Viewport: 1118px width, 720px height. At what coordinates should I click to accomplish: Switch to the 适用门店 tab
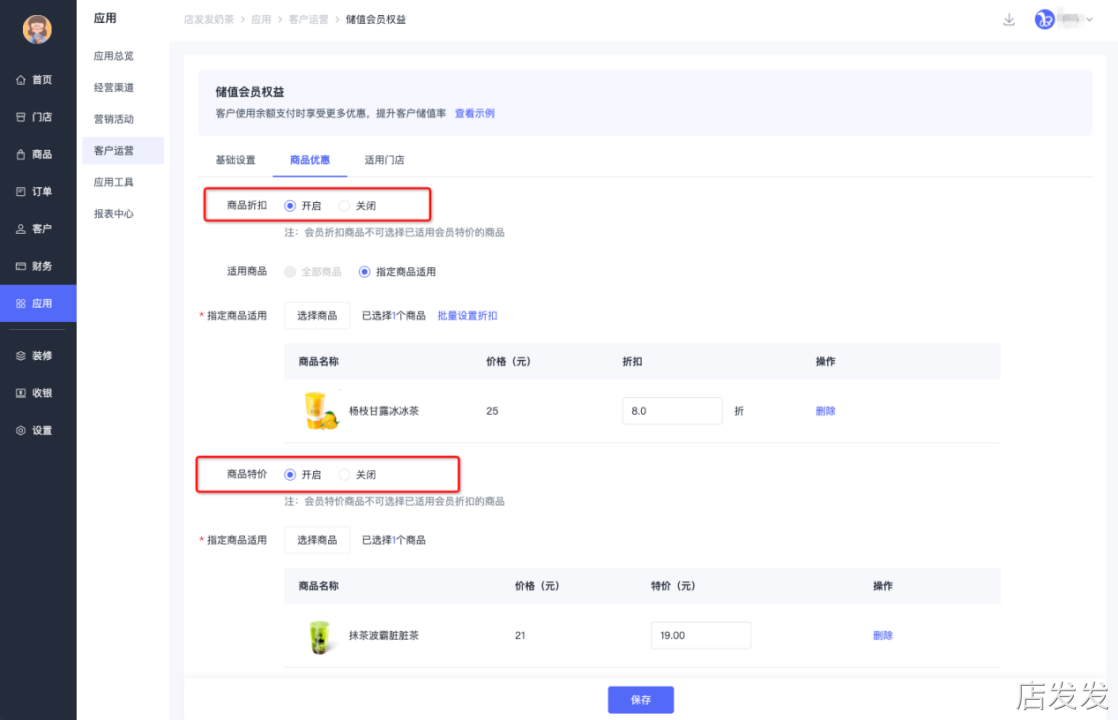pos(384,160)
